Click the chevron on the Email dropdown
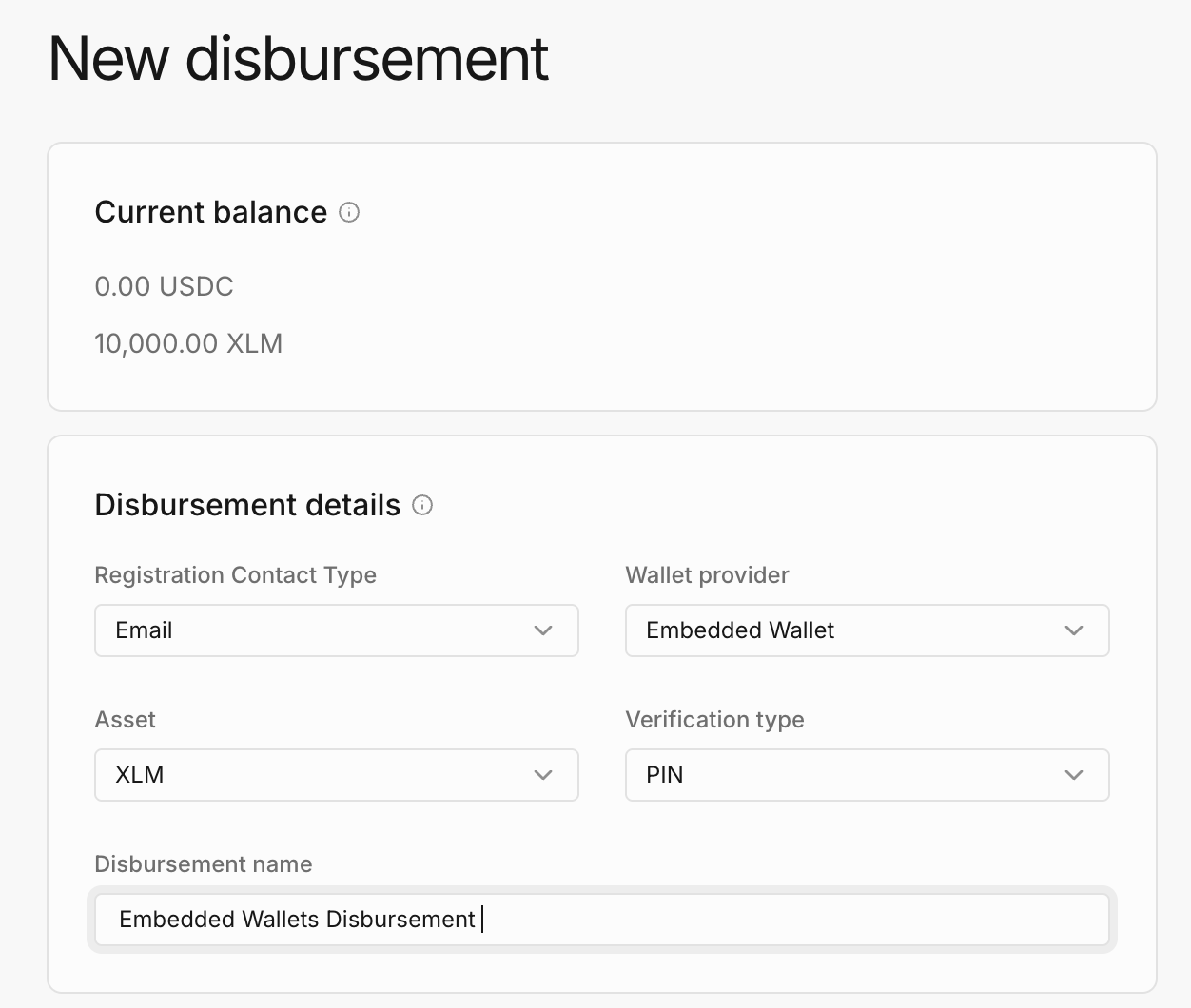Screen dimensions: 1191x1008 coord(543,630)
